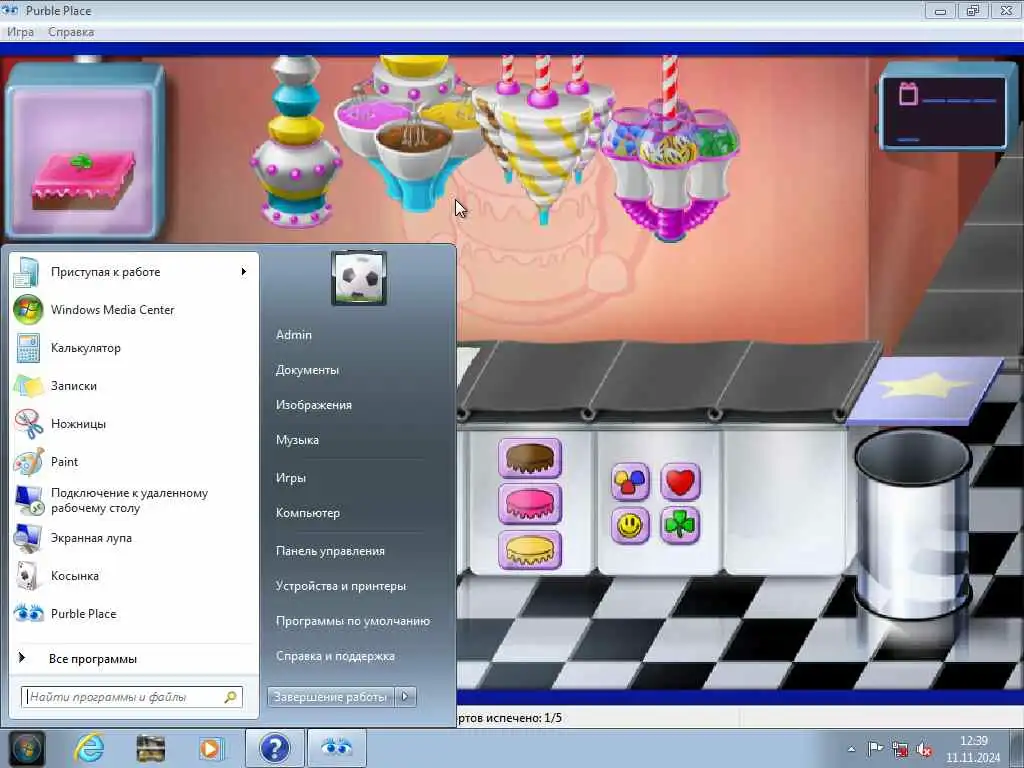Screen dimensions: 1024x768
Task: Click the Найти программы и файлы search field
Action: (x=132, y=697)
